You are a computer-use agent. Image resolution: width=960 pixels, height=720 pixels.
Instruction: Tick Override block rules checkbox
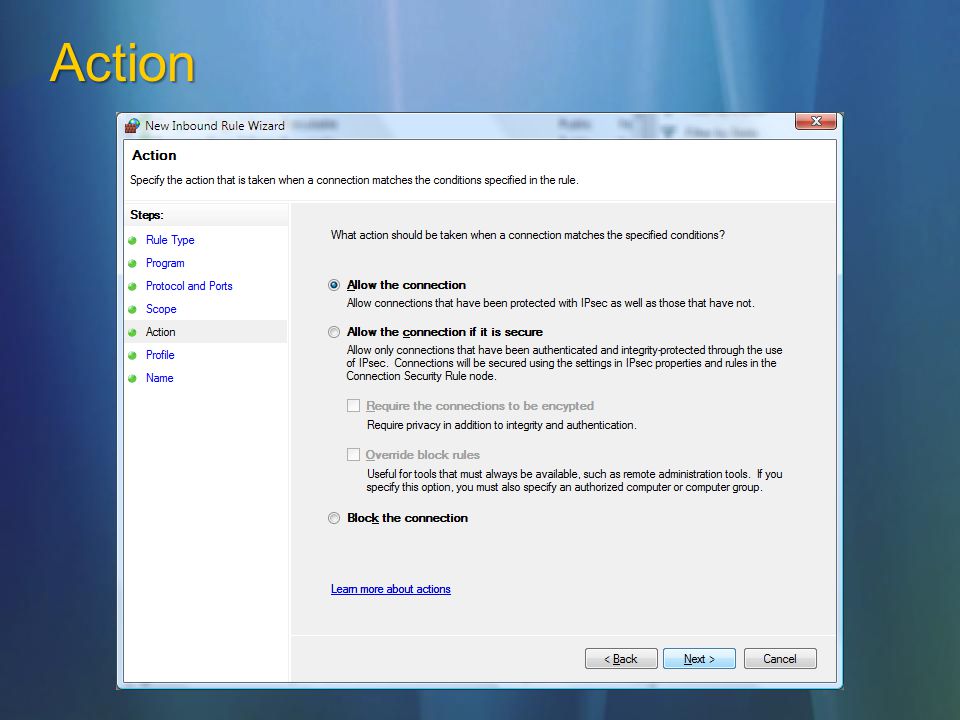click(353, 454)
